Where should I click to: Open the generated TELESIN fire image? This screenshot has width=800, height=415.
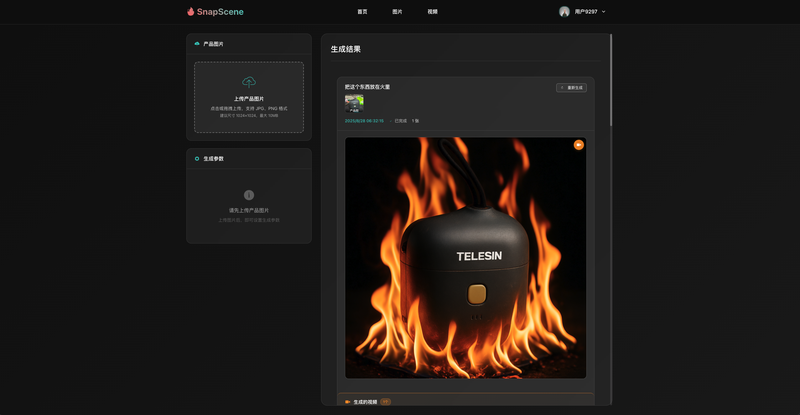(465, 258)
